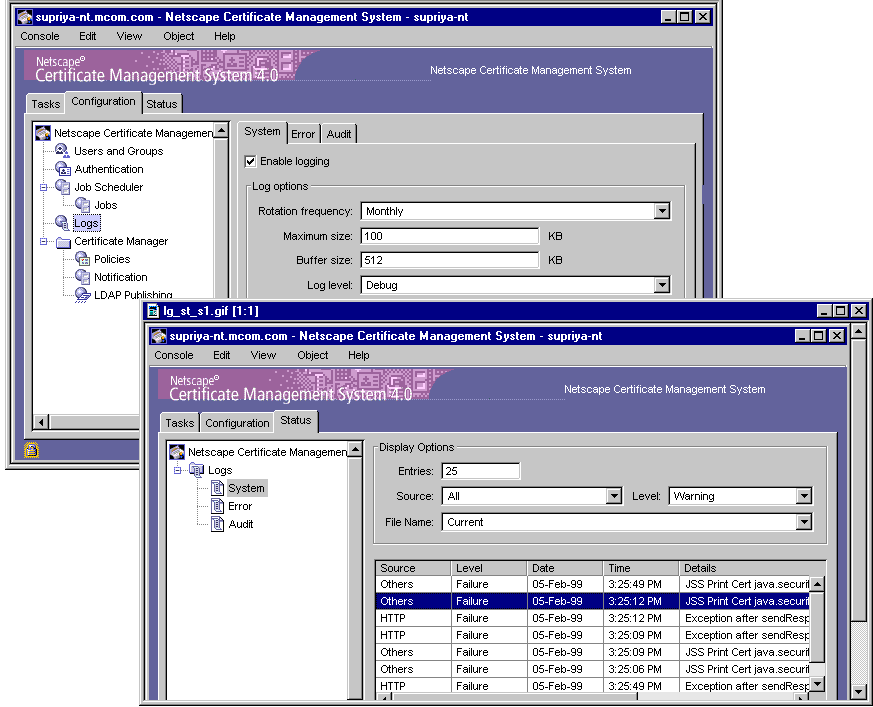Collapse the Job Scheduler tree node
The image size is (873, 707).
[44, 188]
